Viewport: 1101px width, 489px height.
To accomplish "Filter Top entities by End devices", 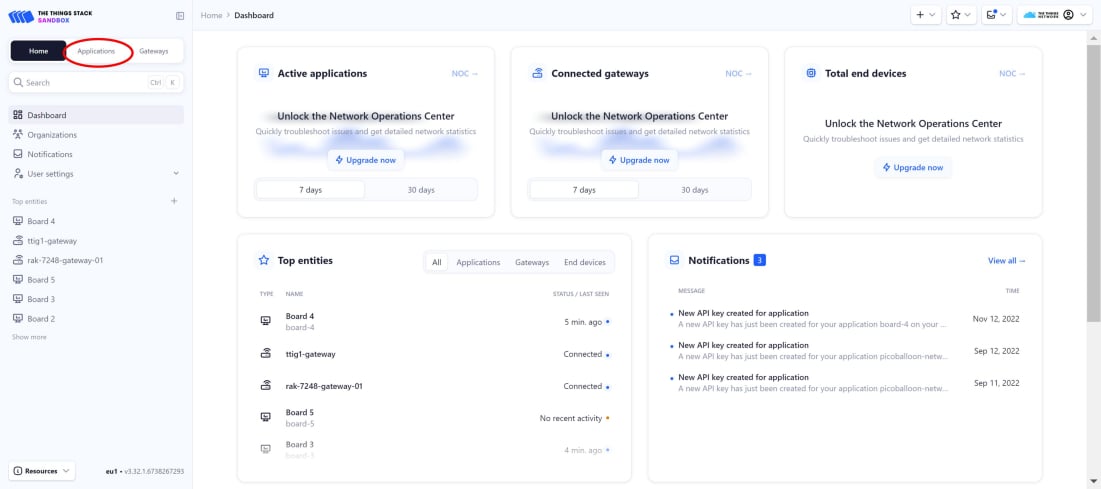I will click(x=584, y=262).
